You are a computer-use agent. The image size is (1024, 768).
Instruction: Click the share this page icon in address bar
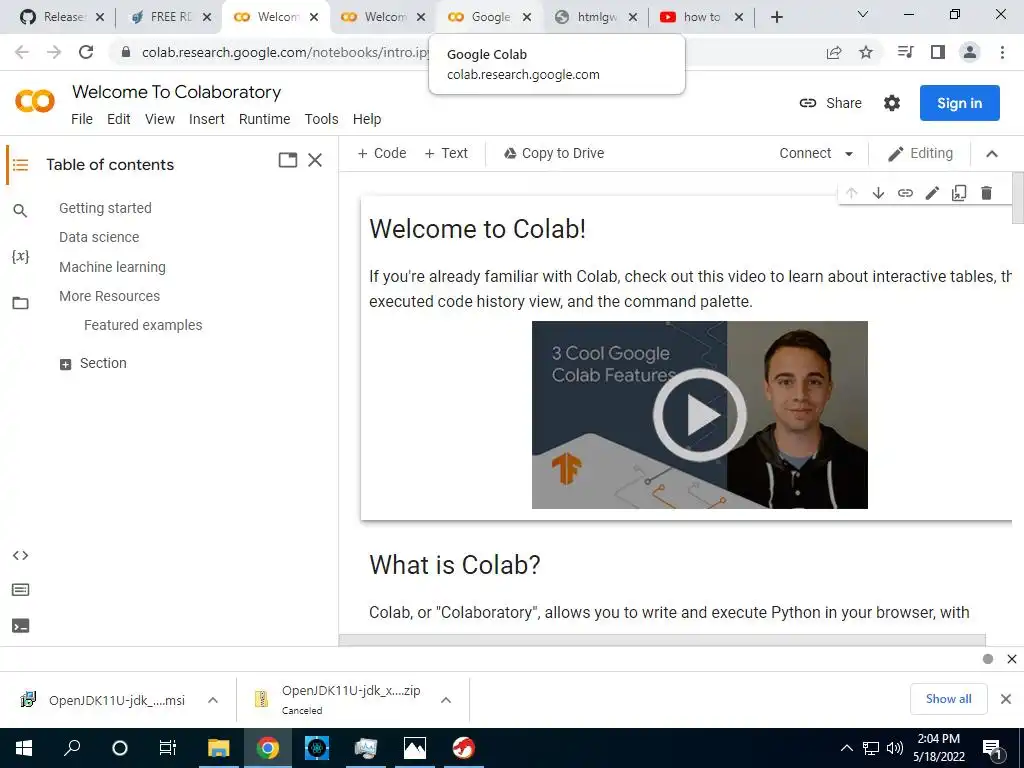[834, 52]
